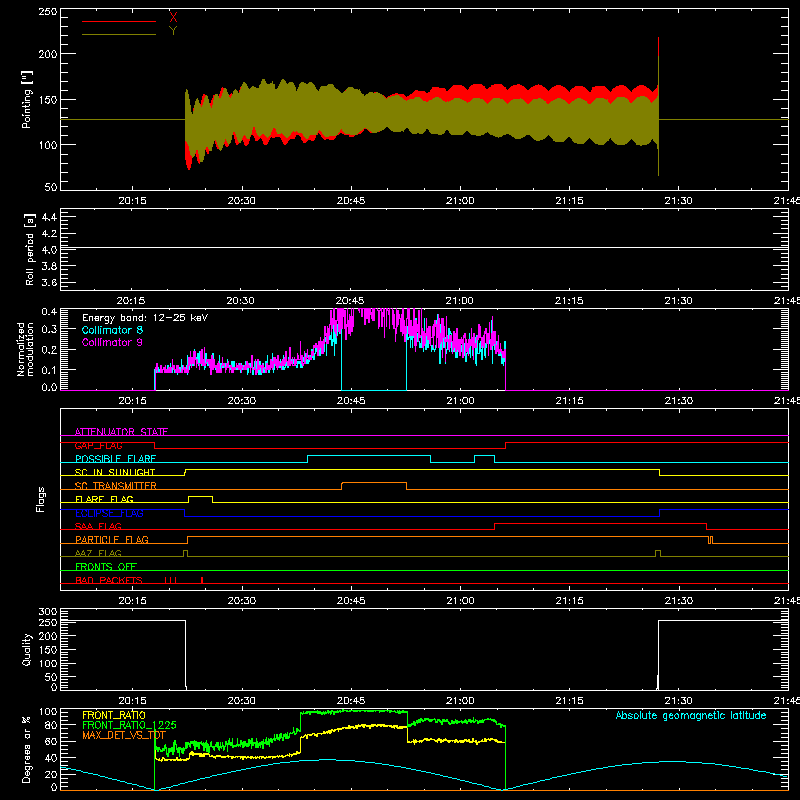800x800 pixels.
Task: Click the 'Degrees or %' axis title
Action: (x=27, y=749)
